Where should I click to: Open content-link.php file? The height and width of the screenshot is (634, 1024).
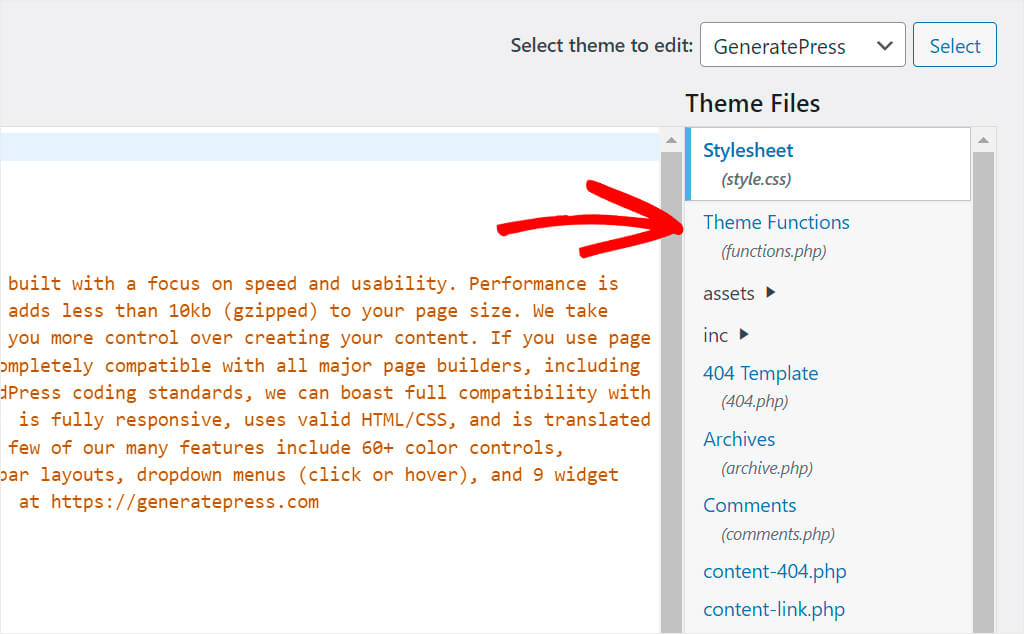(774, 609)
